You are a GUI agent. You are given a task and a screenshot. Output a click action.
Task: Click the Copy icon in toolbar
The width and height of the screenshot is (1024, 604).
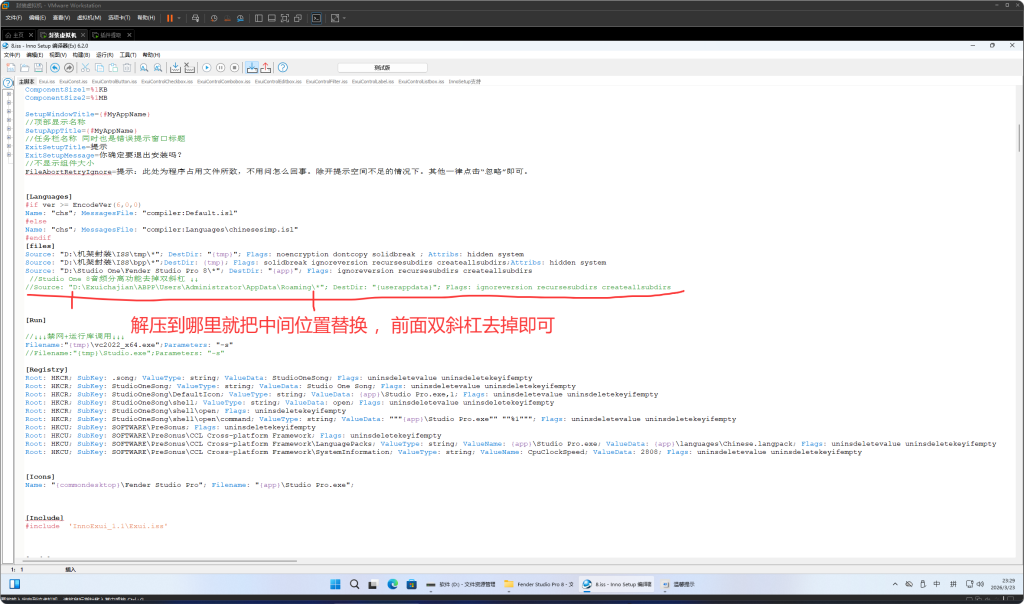99,67
